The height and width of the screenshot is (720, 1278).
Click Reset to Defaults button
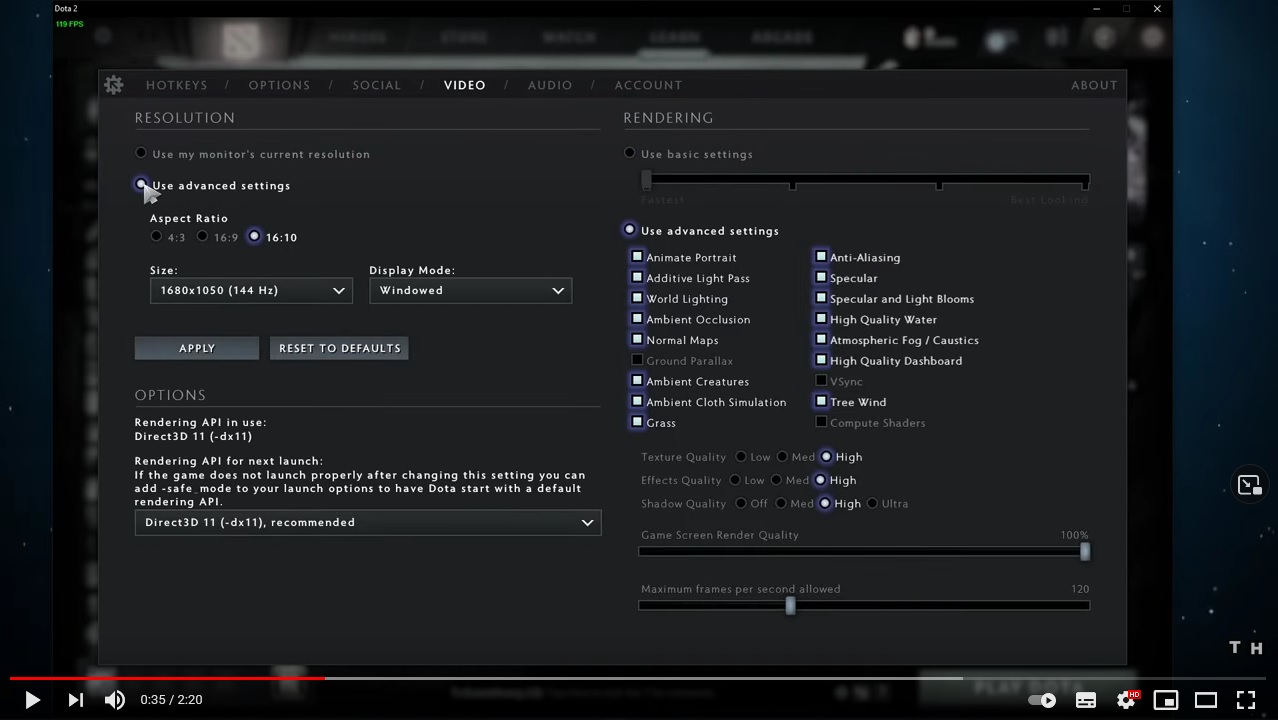339,348
